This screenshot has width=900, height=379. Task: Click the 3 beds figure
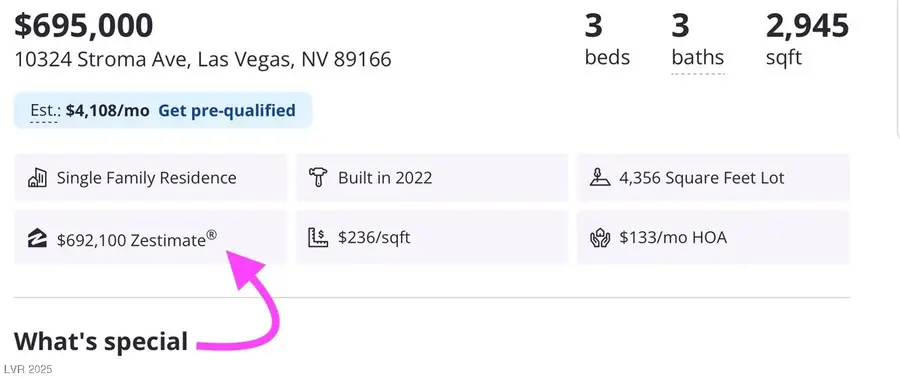607,39
